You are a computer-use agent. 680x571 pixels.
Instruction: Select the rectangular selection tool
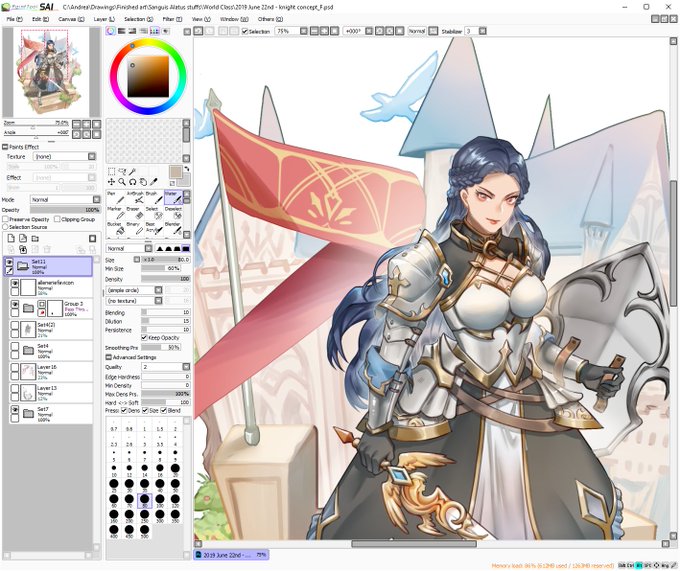[111, 171]
